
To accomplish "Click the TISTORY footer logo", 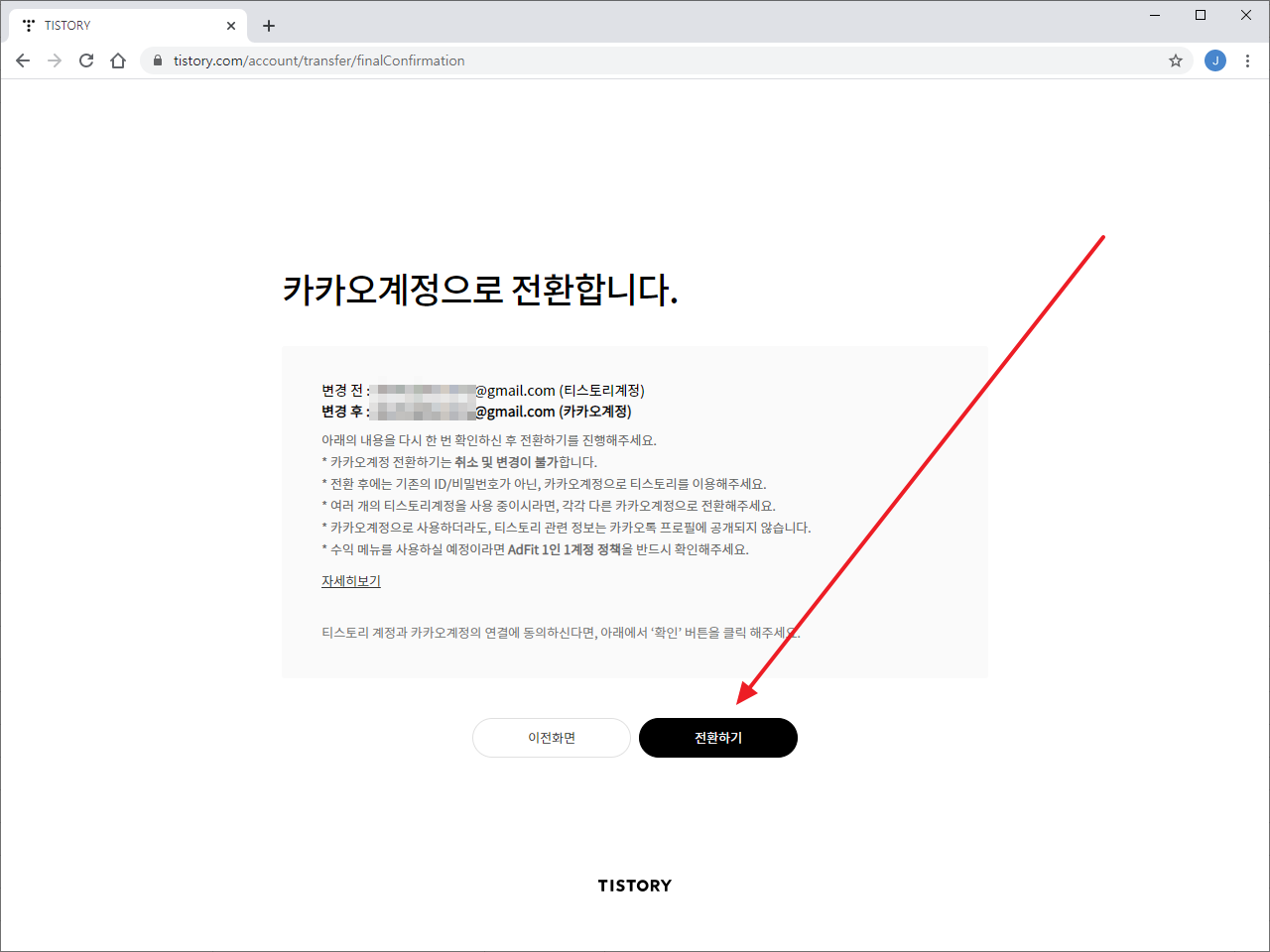I will pyautogui.click(x=635, y=886).
